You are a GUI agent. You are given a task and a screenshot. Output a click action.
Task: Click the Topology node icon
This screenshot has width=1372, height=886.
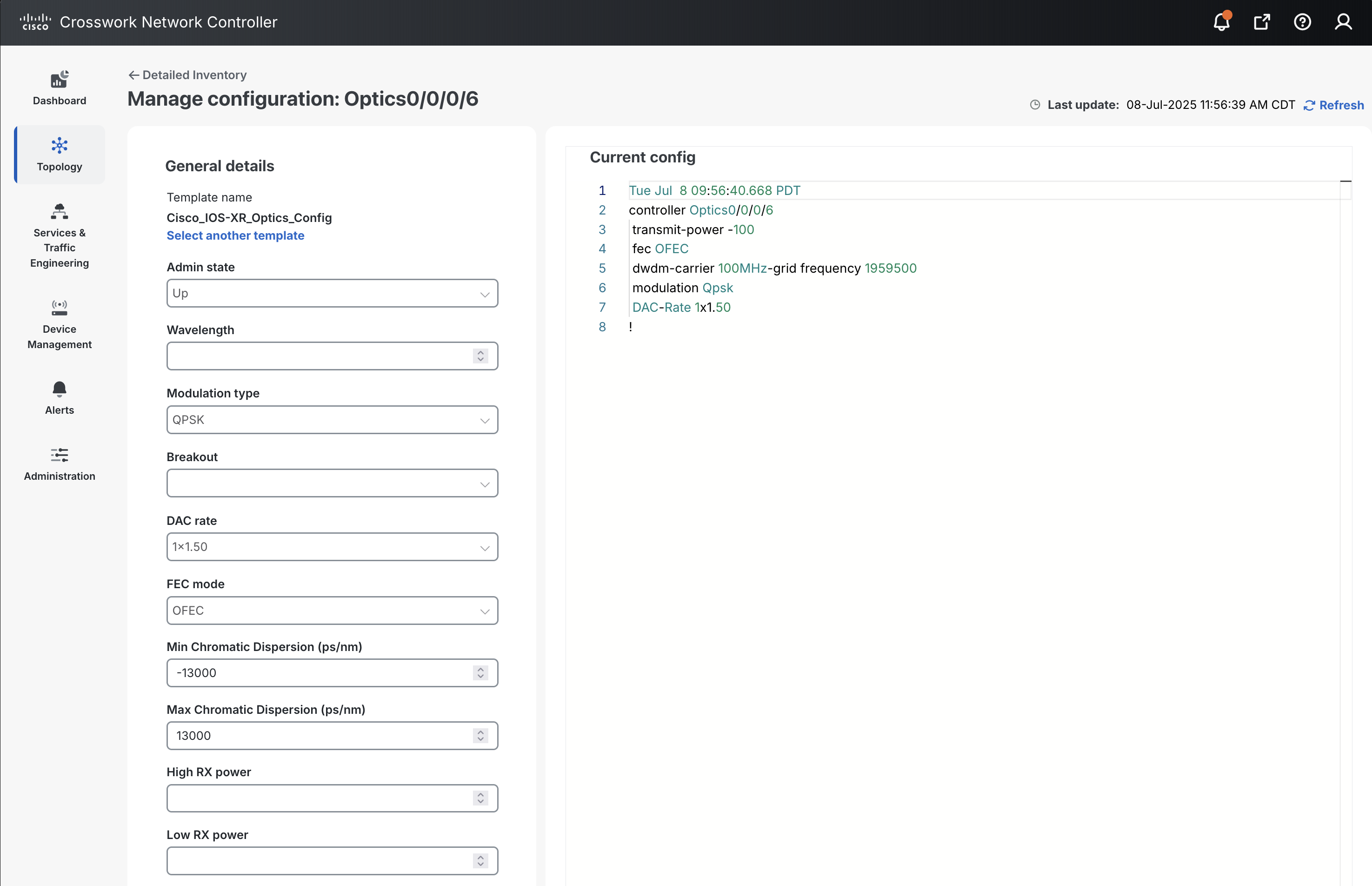(59, 145)
